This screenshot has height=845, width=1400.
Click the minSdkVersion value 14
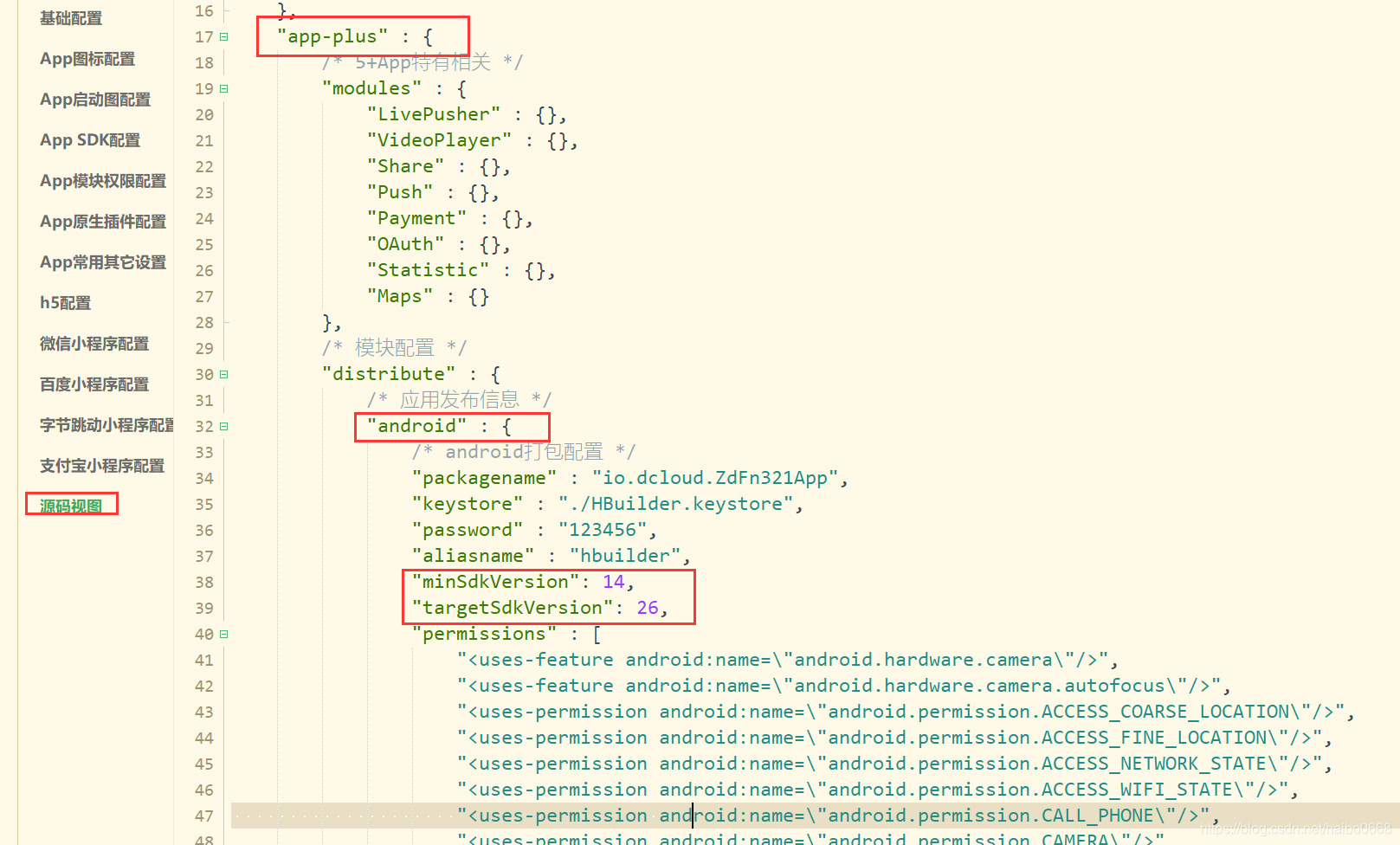pyautogui.click(x=614, y=582)
